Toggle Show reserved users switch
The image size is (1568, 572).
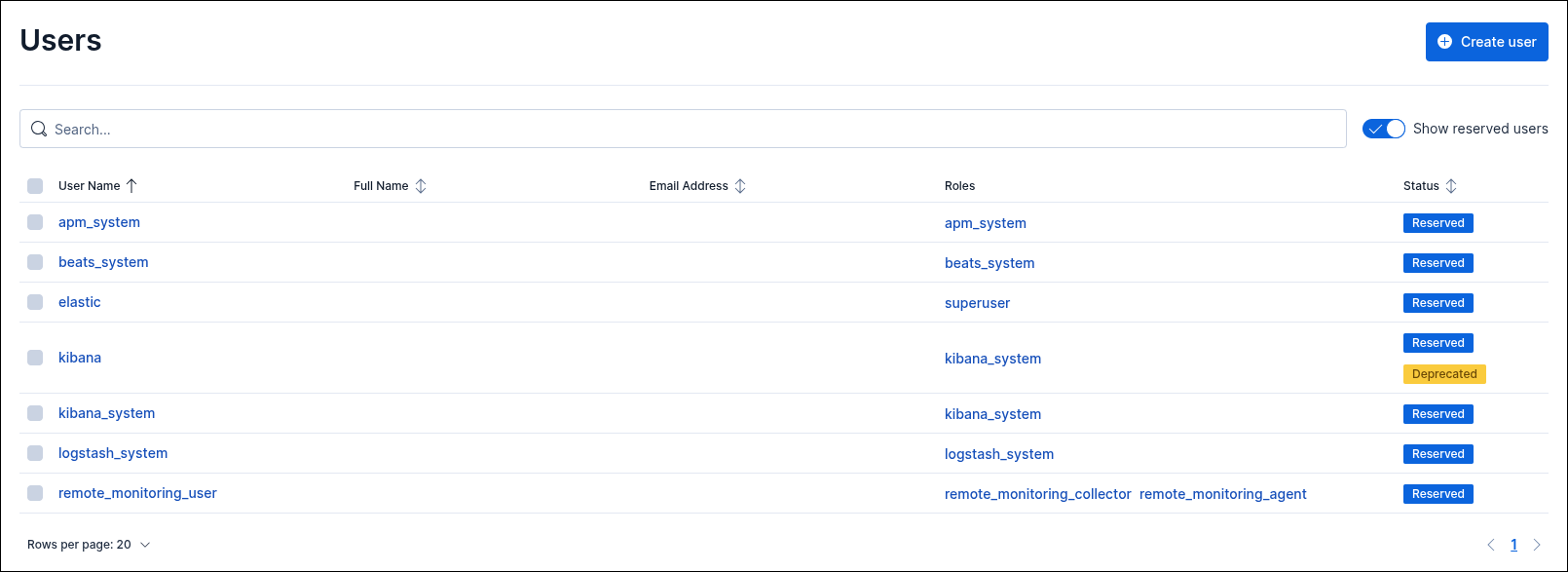click(1384, 129)
